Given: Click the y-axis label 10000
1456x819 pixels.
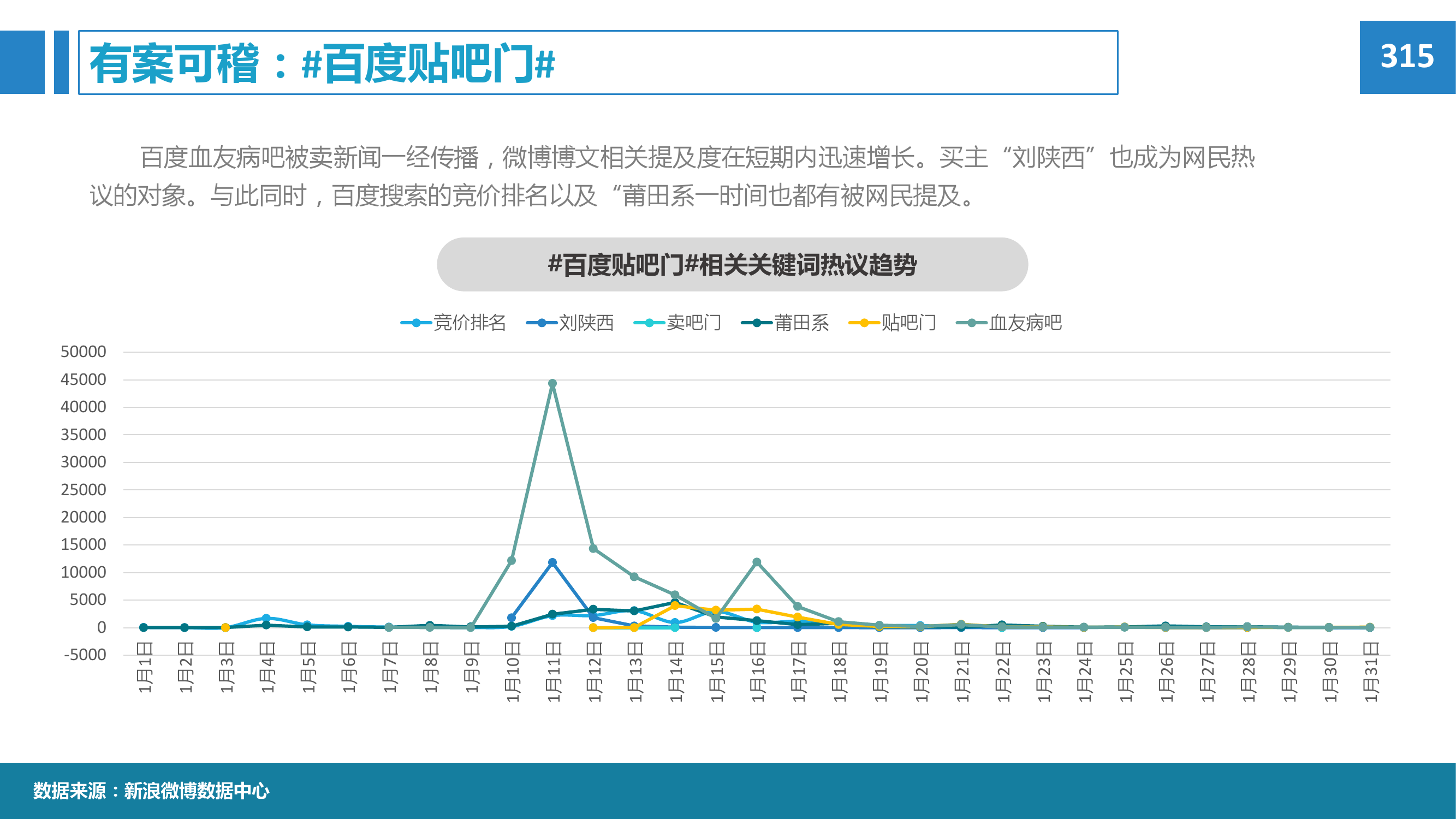Looking at the screenshot, I should pyautogui.click(x=83, y=572).
